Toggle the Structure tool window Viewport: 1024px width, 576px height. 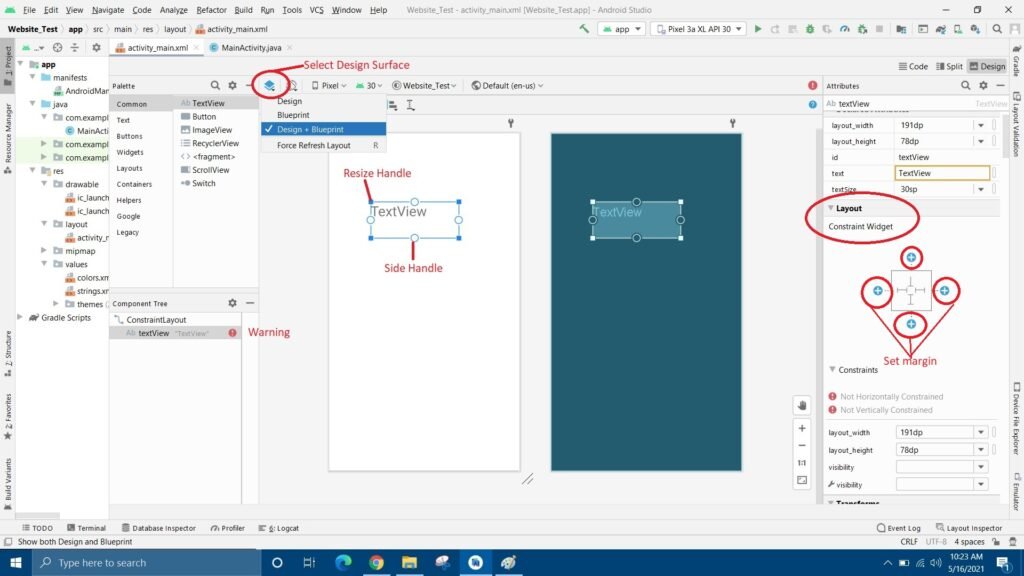tap(8, 353)
